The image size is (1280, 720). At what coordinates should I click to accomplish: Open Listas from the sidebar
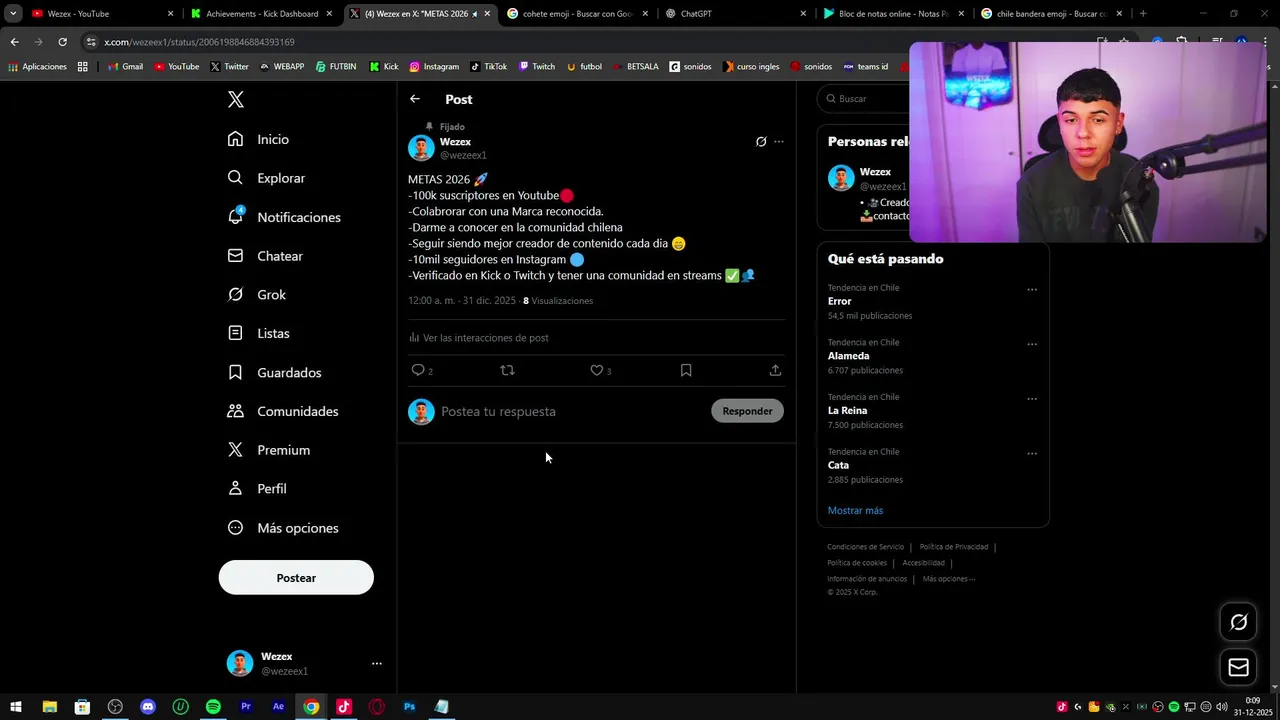tap(258, 333)
